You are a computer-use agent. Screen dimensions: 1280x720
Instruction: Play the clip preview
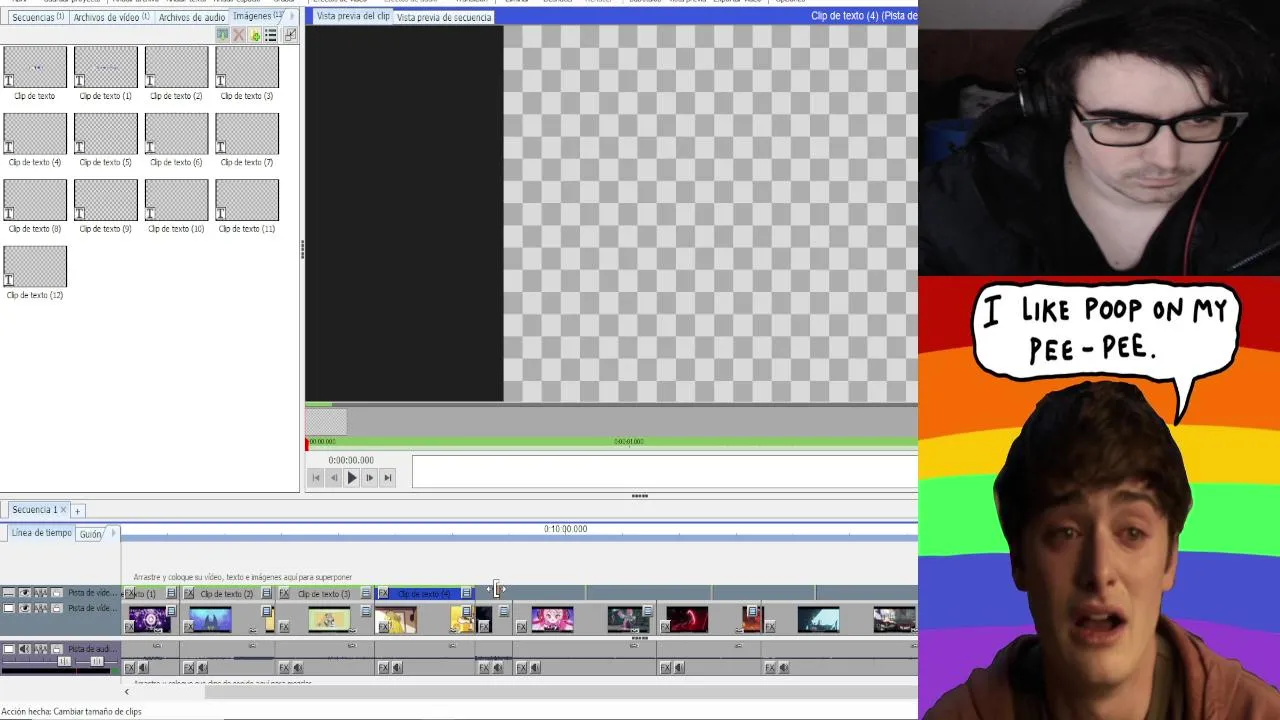coord(352,478)
